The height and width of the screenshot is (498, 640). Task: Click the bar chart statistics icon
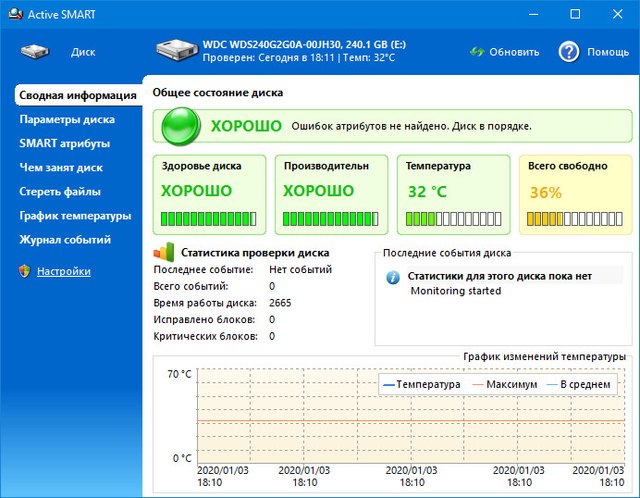click(164, 253)
